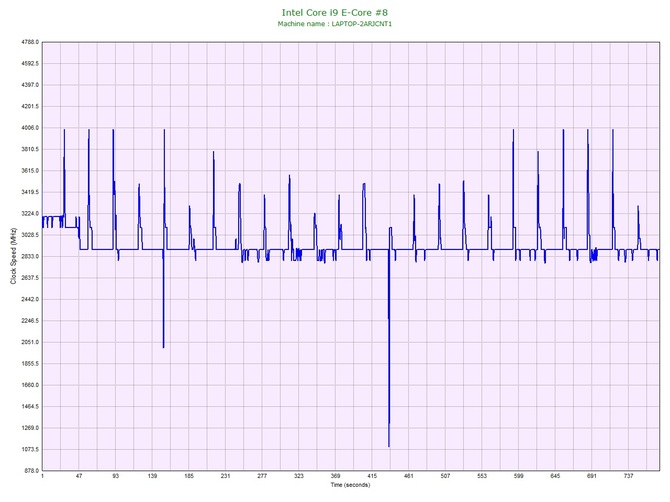Click the 2637.5 y-axis tick label

pyautogui.click(x=30, y=278)
